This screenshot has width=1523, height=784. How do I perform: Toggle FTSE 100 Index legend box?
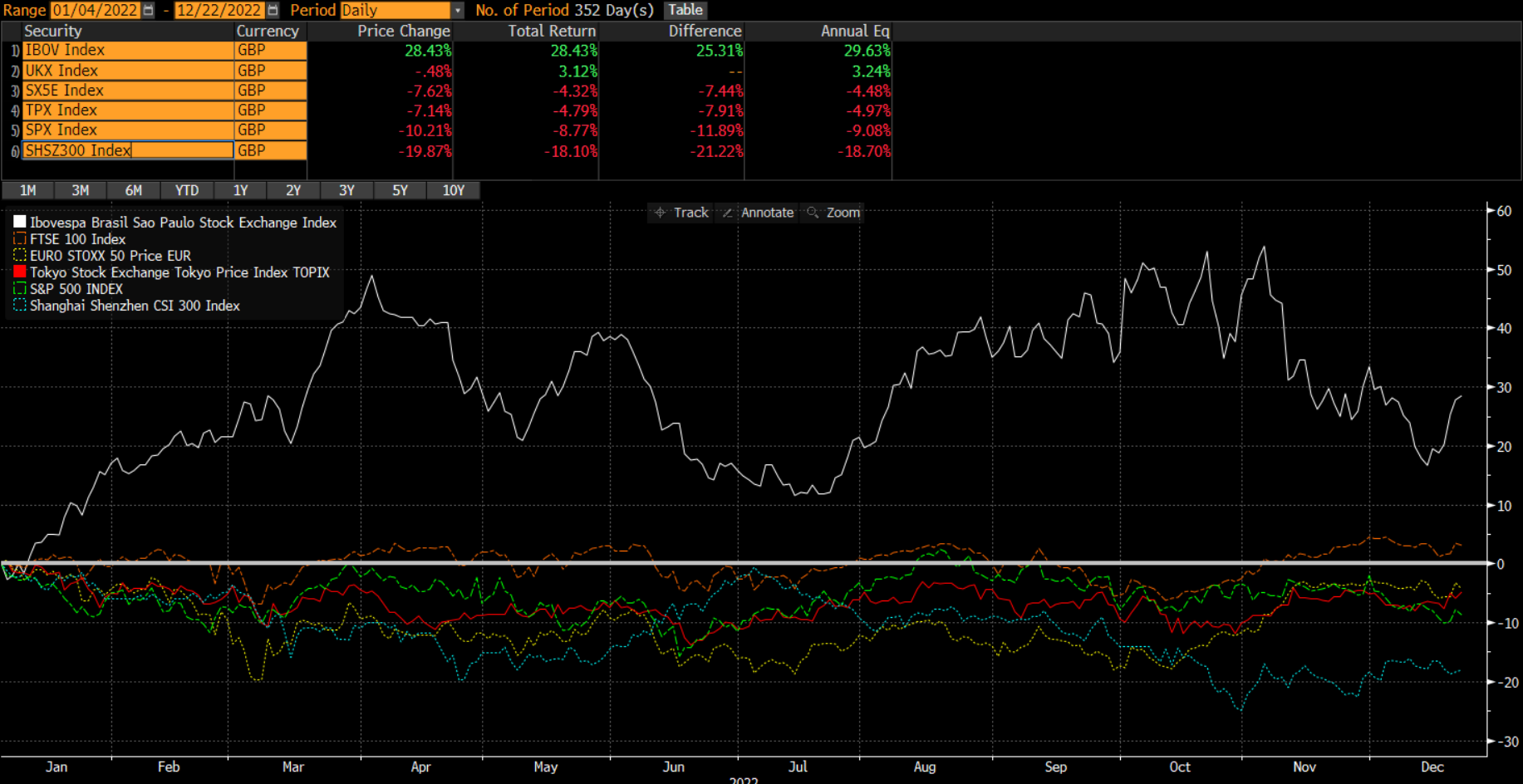click(x=20, y=238)
